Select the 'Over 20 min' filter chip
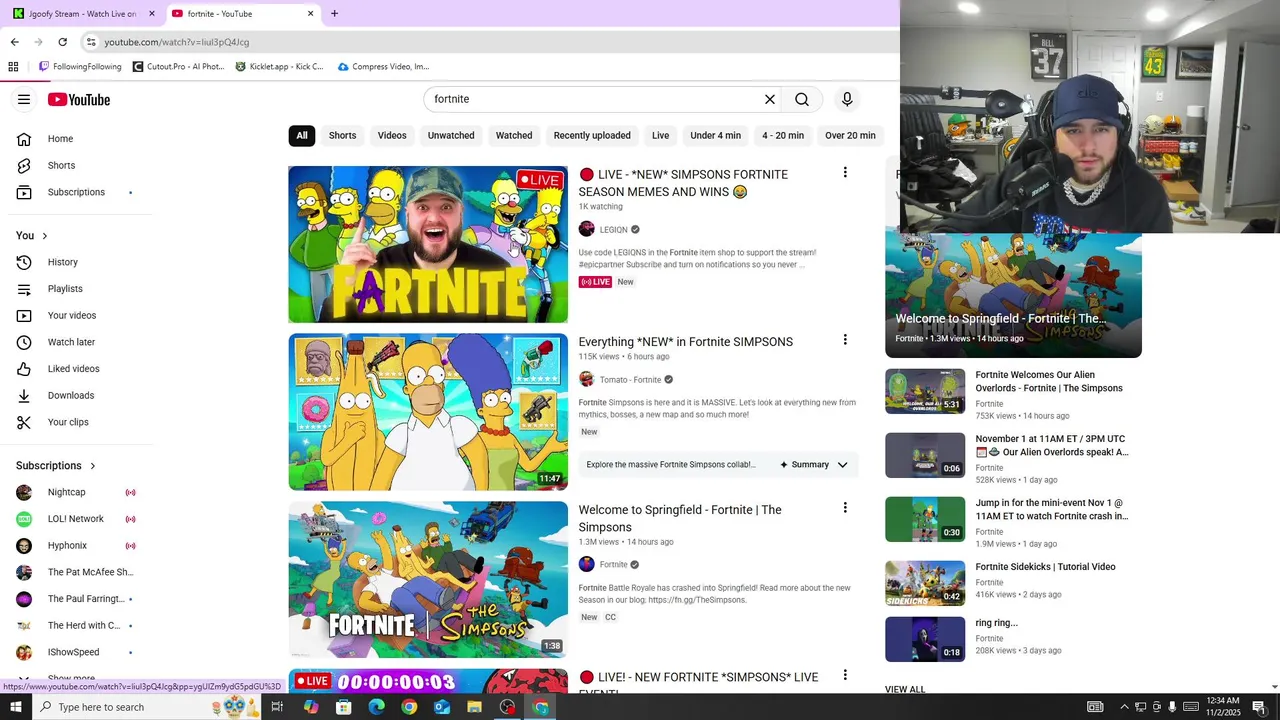Image resolution: width=1280 pixels, height=720 pixels. click(x=850, y=135)
